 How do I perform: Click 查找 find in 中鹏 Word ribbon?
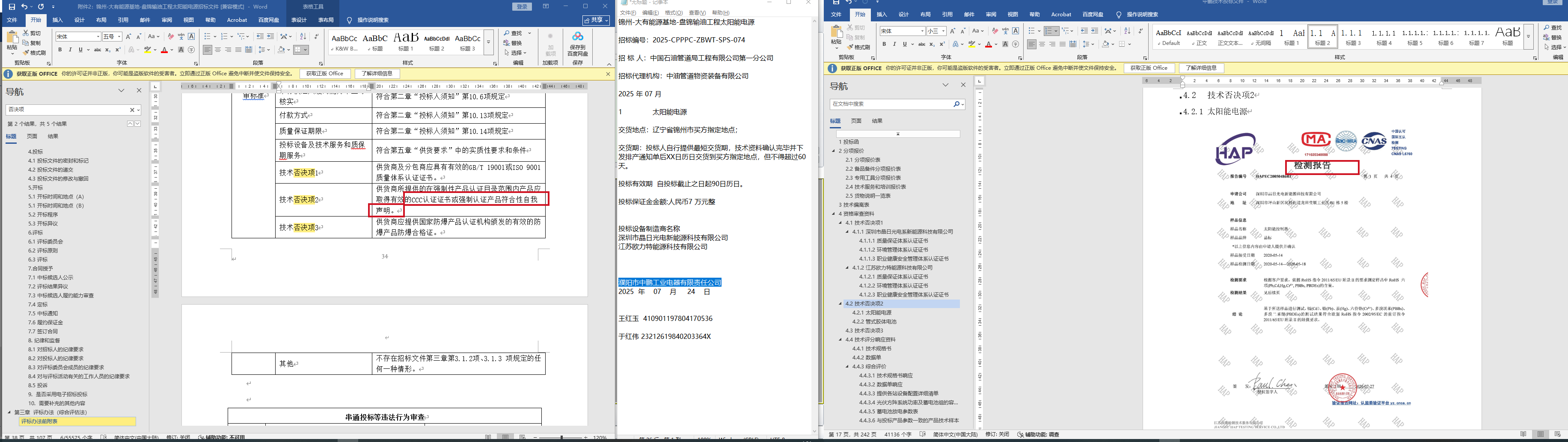click(1552, 28)
